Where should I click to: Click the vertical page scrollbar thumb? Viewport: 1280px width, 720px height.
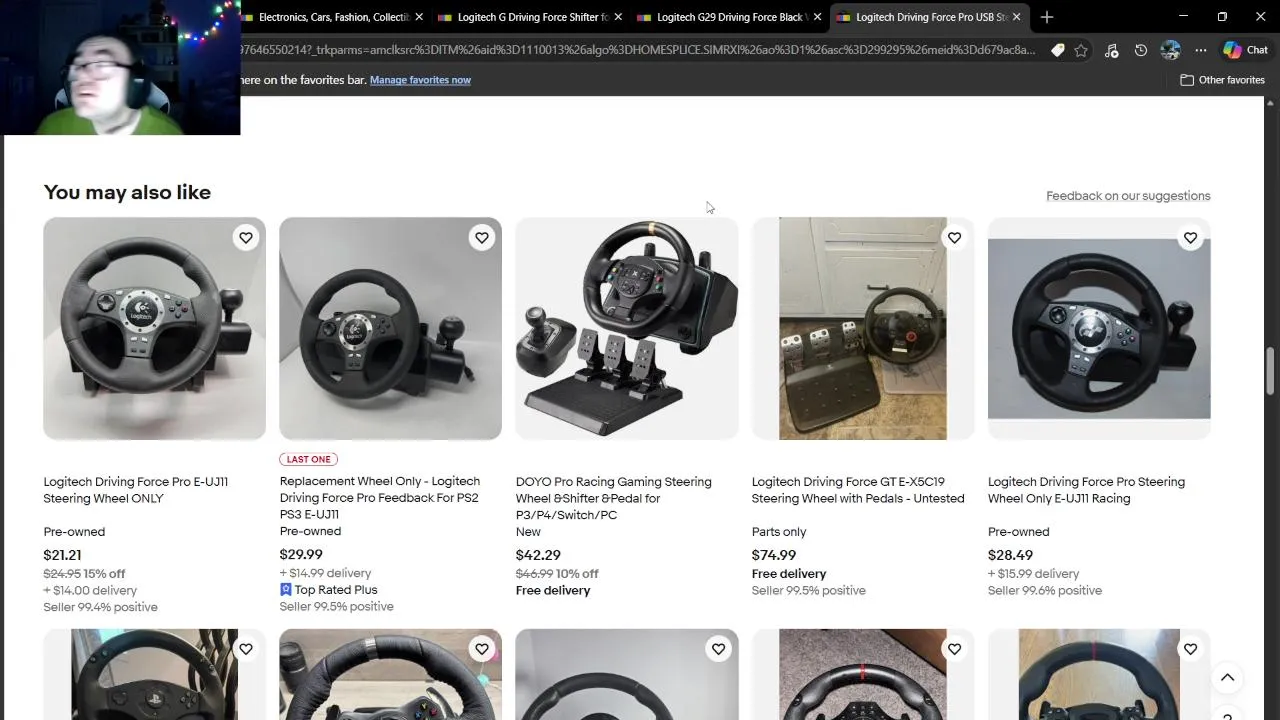[x=1271, y=371]
